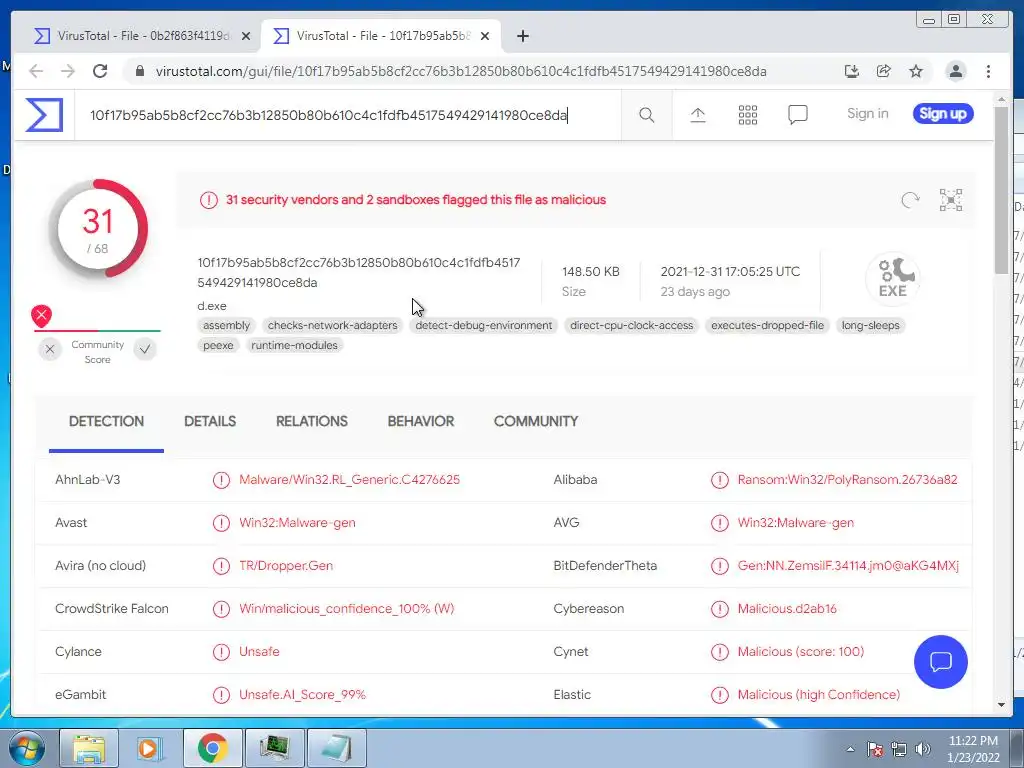Click the blue chat support bubble
Viewport: 1024px width, 768px height.
tap(940, 662)
